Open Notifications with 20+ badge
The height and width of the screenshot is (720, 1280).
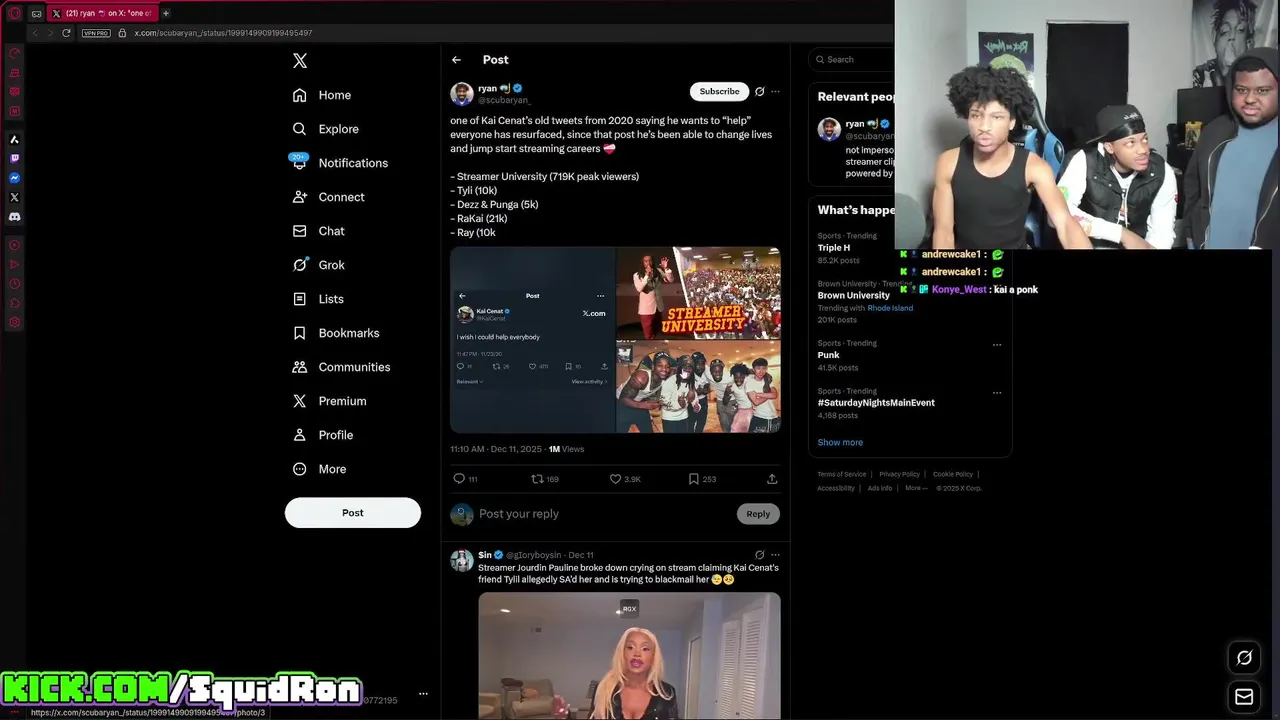338,163
